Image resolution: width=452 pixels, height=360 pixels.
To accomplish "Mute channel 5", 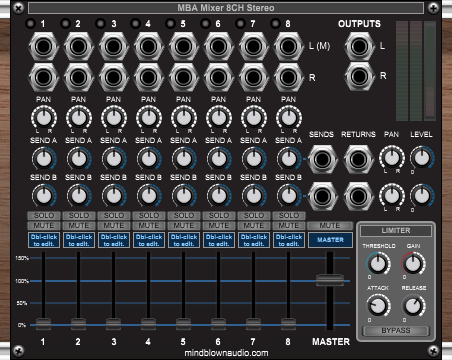I will [184, 226].
